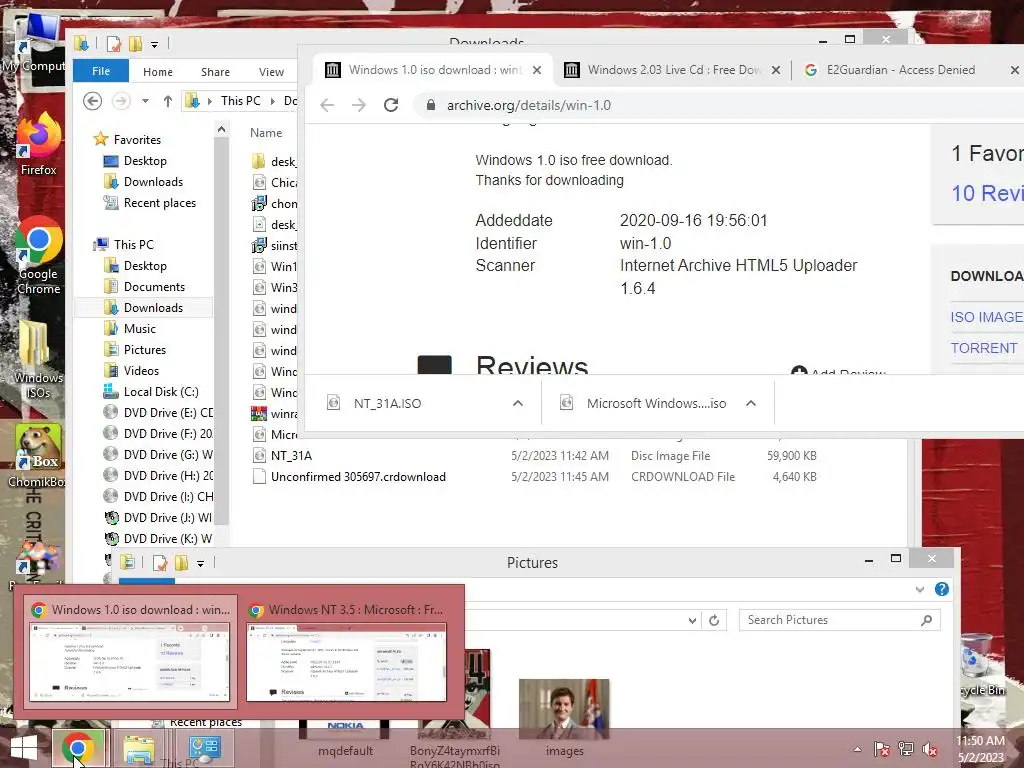Select Music folder under This PC
Image resolution: width=1024 pixels, height=768 pixels.
point(140,328)
